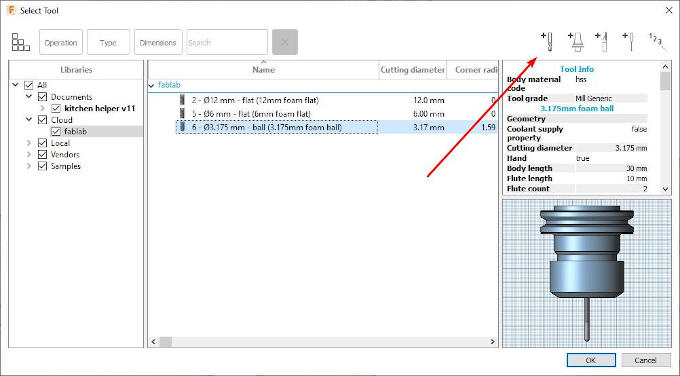Click the Cancel button
680x376 pixels.
(645, 360)
